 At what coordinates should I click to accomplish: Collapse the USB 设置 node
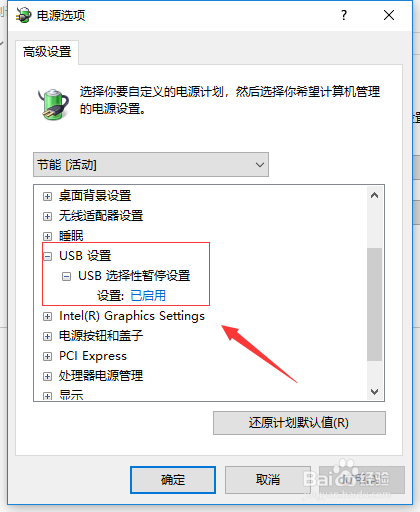click(x=48, y=256)
